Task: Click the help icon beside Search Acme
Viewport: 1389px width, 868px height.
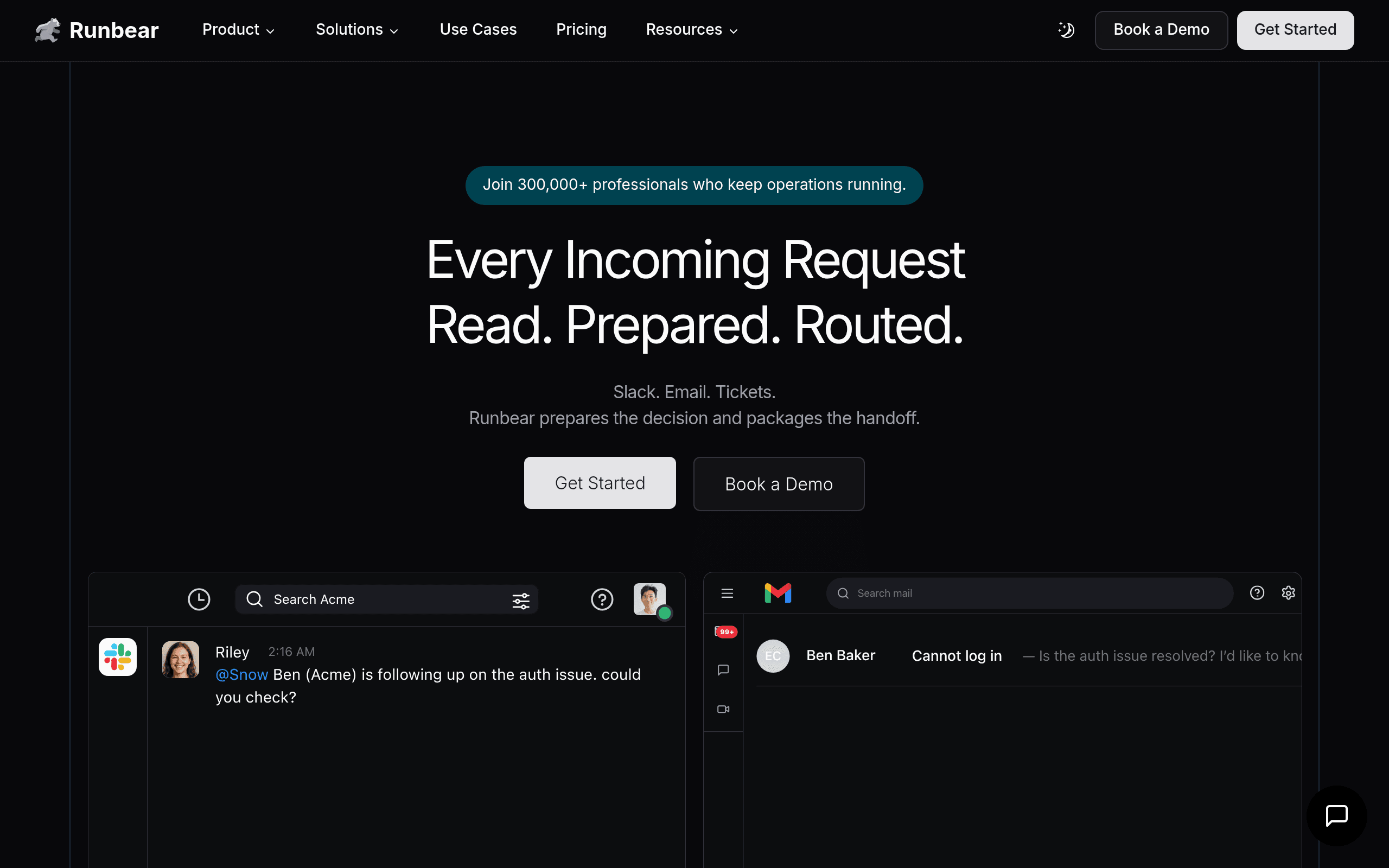Action: click(602, 599)
